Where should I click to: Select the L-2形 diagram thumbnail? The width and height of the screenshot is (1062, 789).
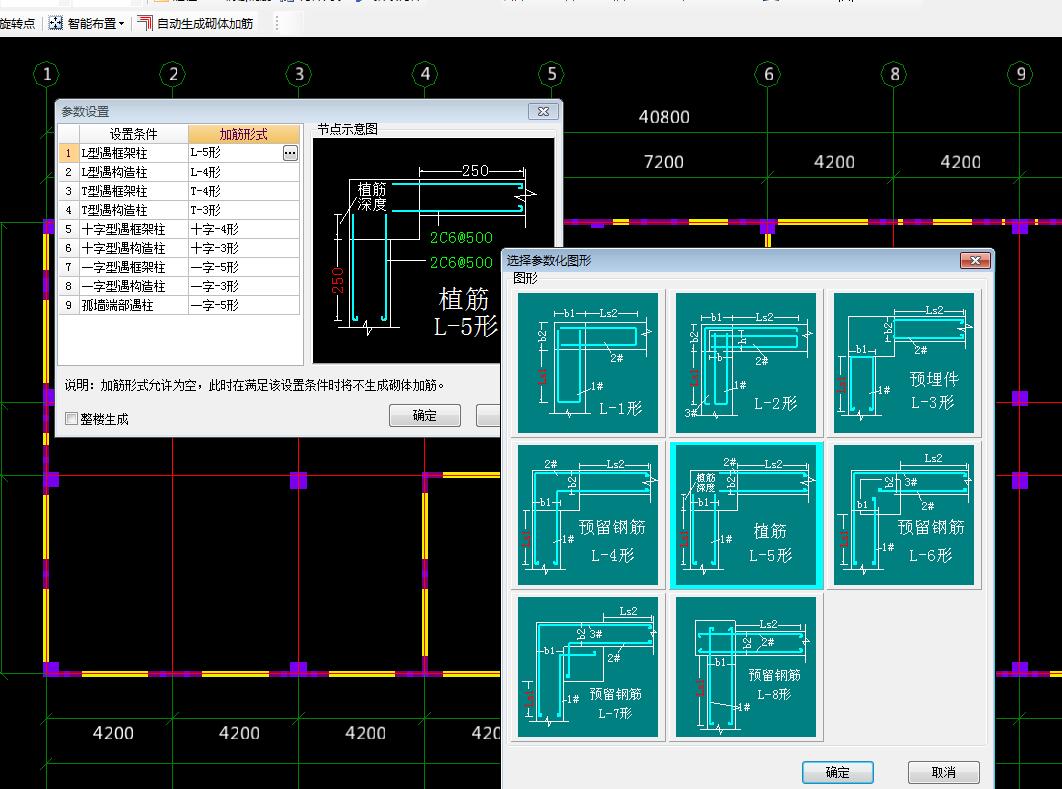[746, 363]
